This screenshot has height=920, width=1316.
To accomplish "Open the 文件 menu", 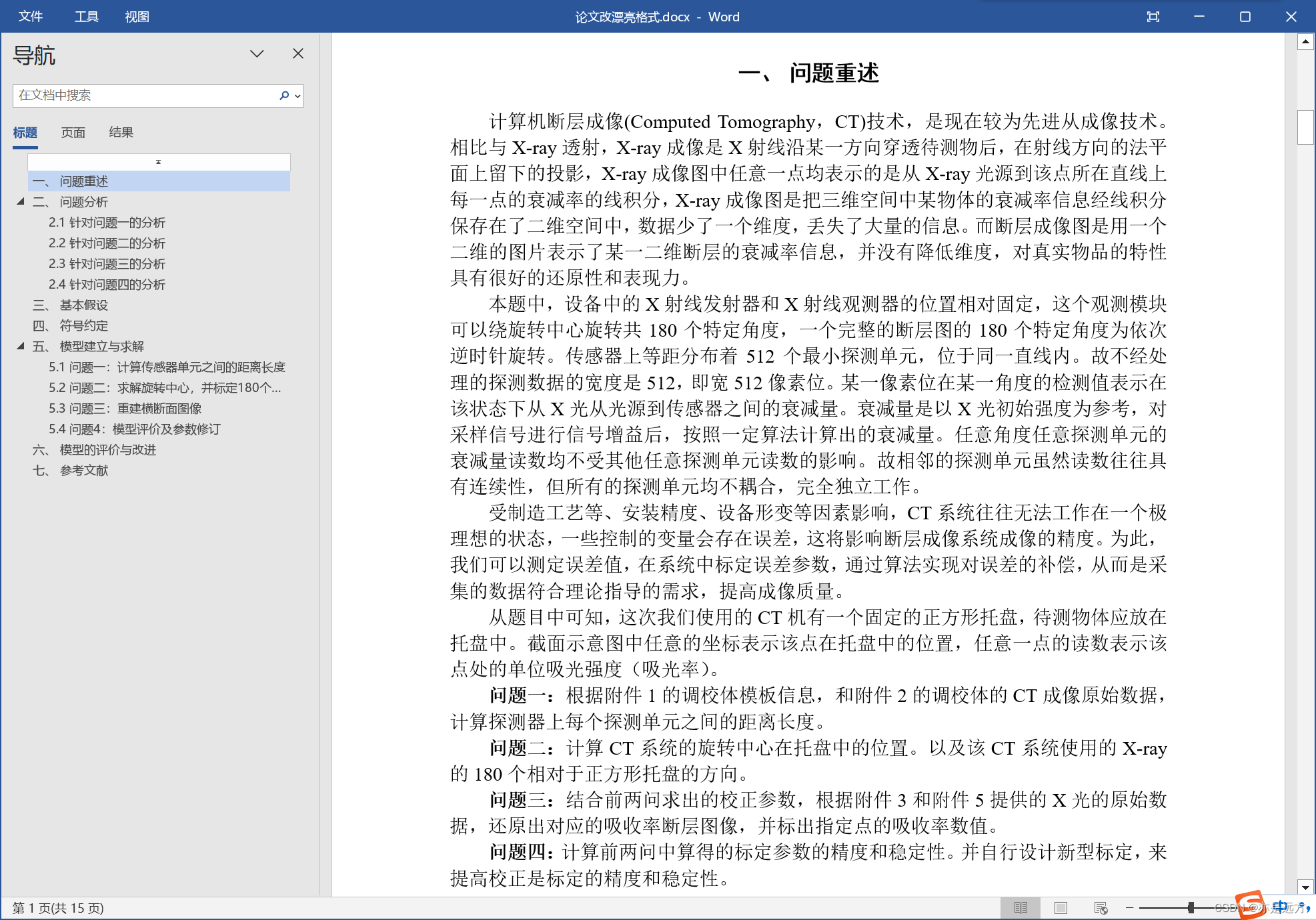I will 31,17.
